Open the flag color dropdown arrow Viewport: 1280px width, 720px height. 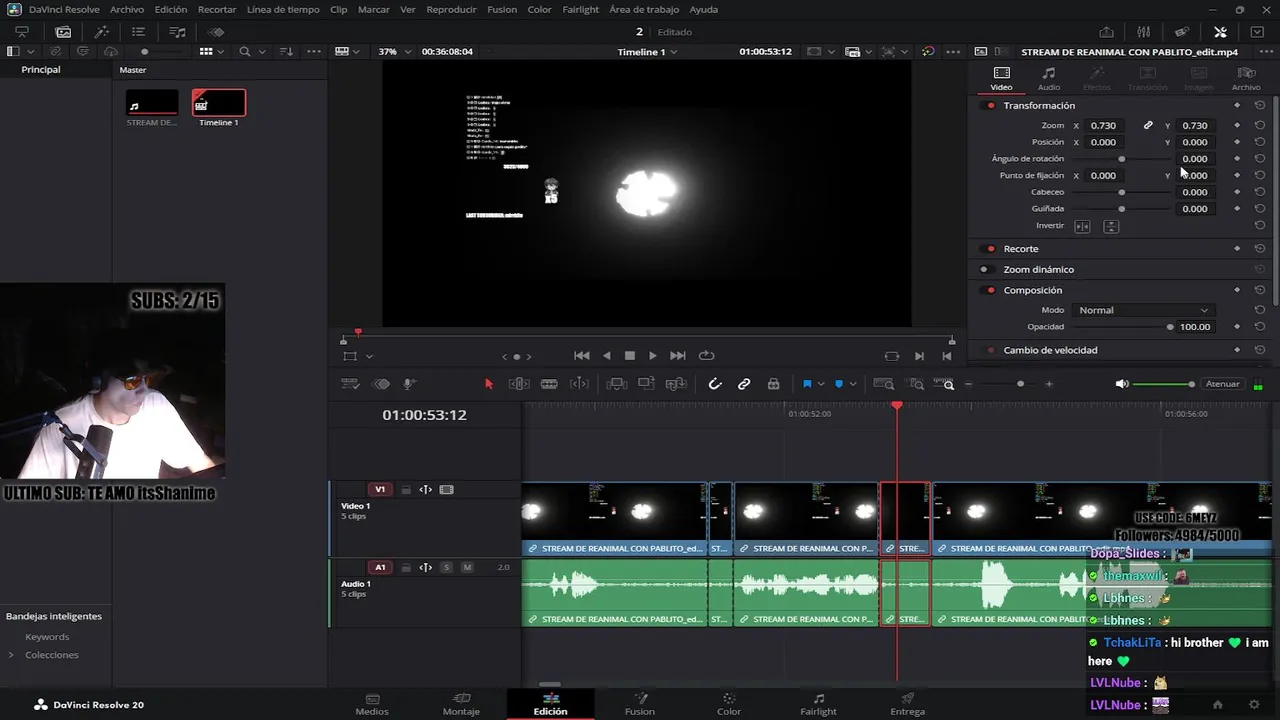tap(821, 384)
